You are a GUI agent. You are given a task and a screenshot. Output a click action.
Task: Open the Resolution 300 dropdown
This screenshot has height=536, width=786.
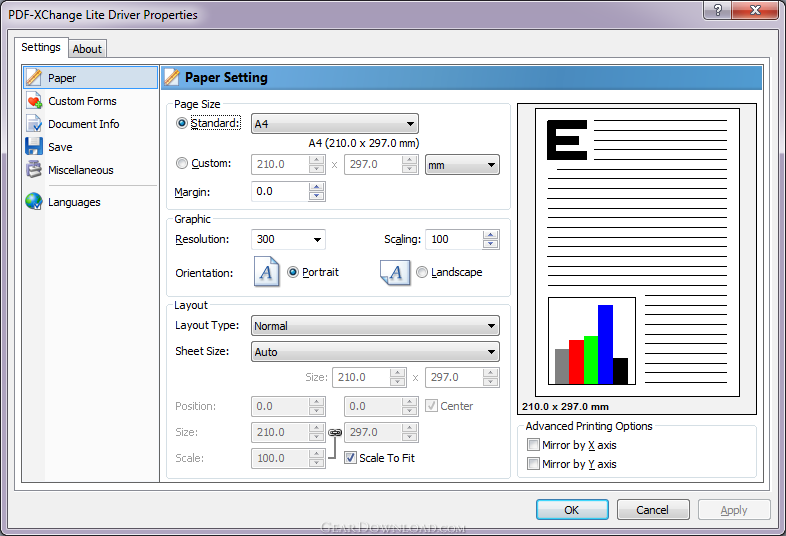pos(288,239)
